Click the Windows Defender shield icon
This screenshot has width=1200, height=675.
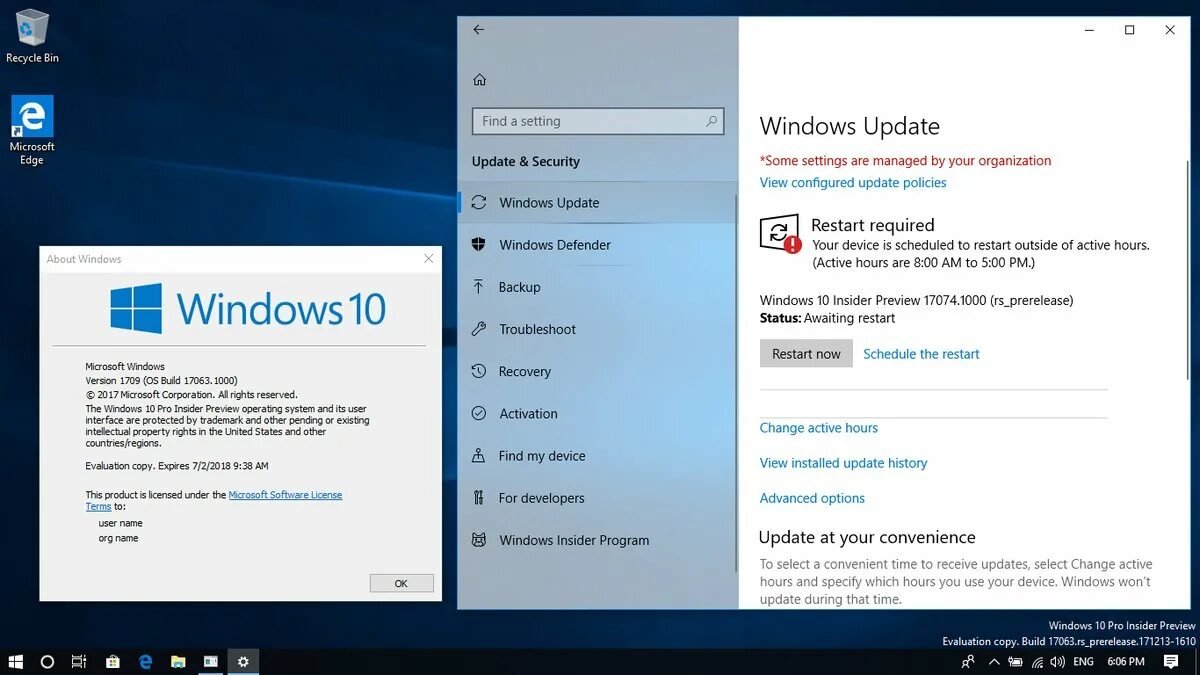[479, 244]
